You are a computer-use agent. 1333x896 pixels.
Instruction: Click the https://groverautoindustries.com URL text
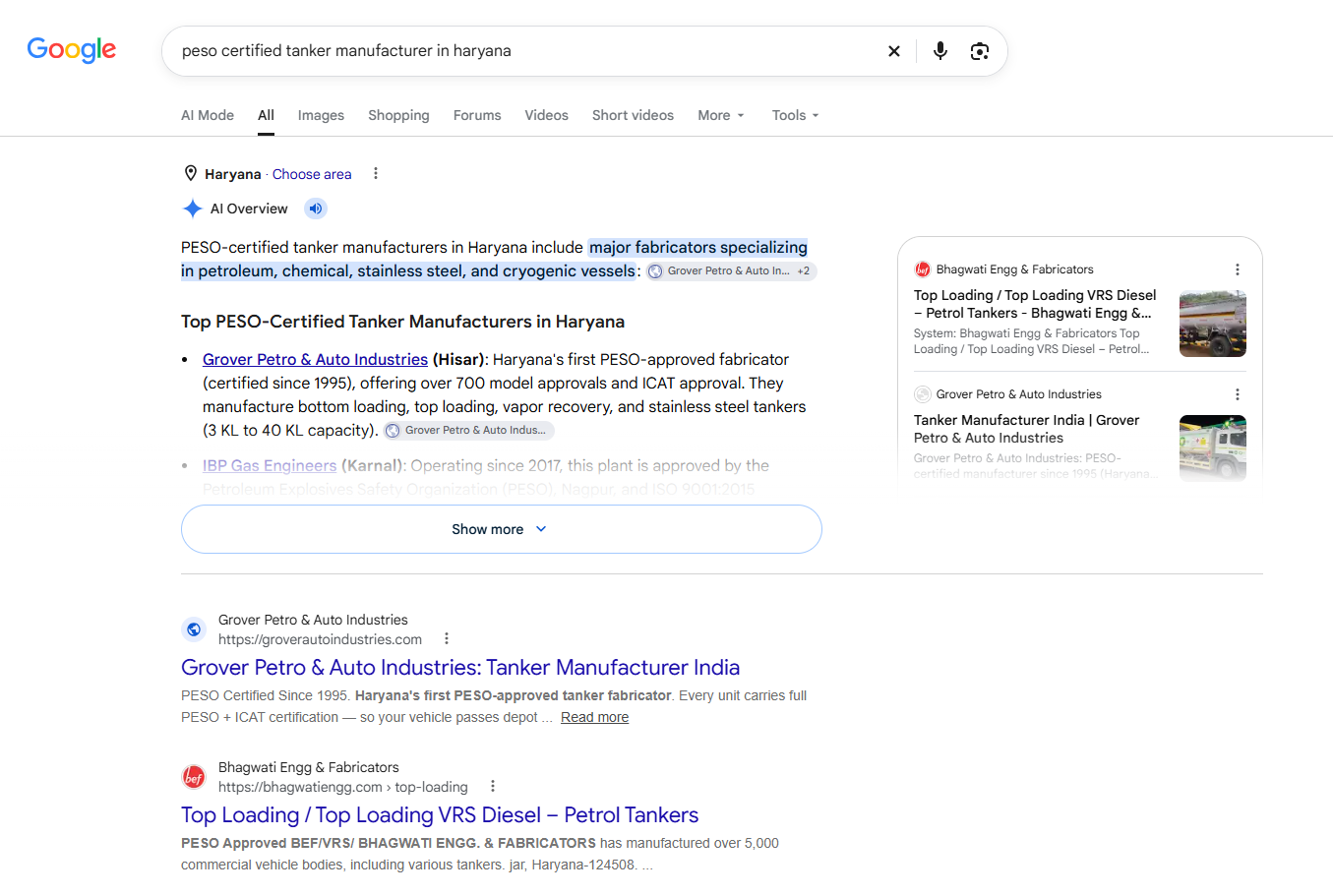pos(320,639)
